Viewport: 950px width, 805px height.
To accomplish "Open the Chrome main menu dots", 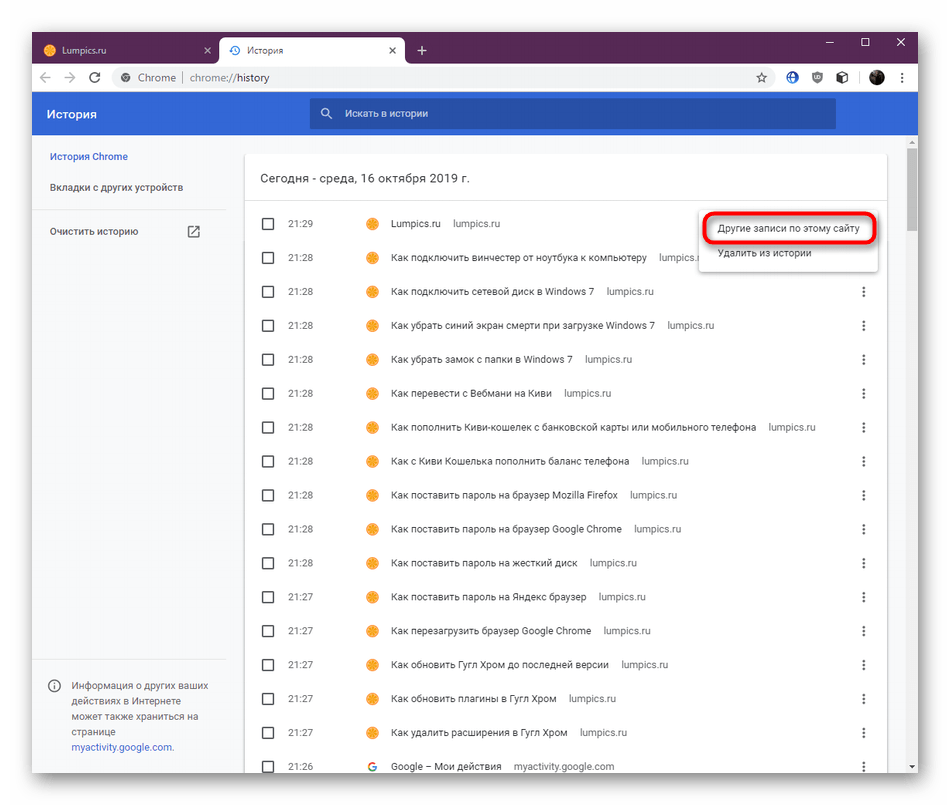I will click(x=902, y=78).
